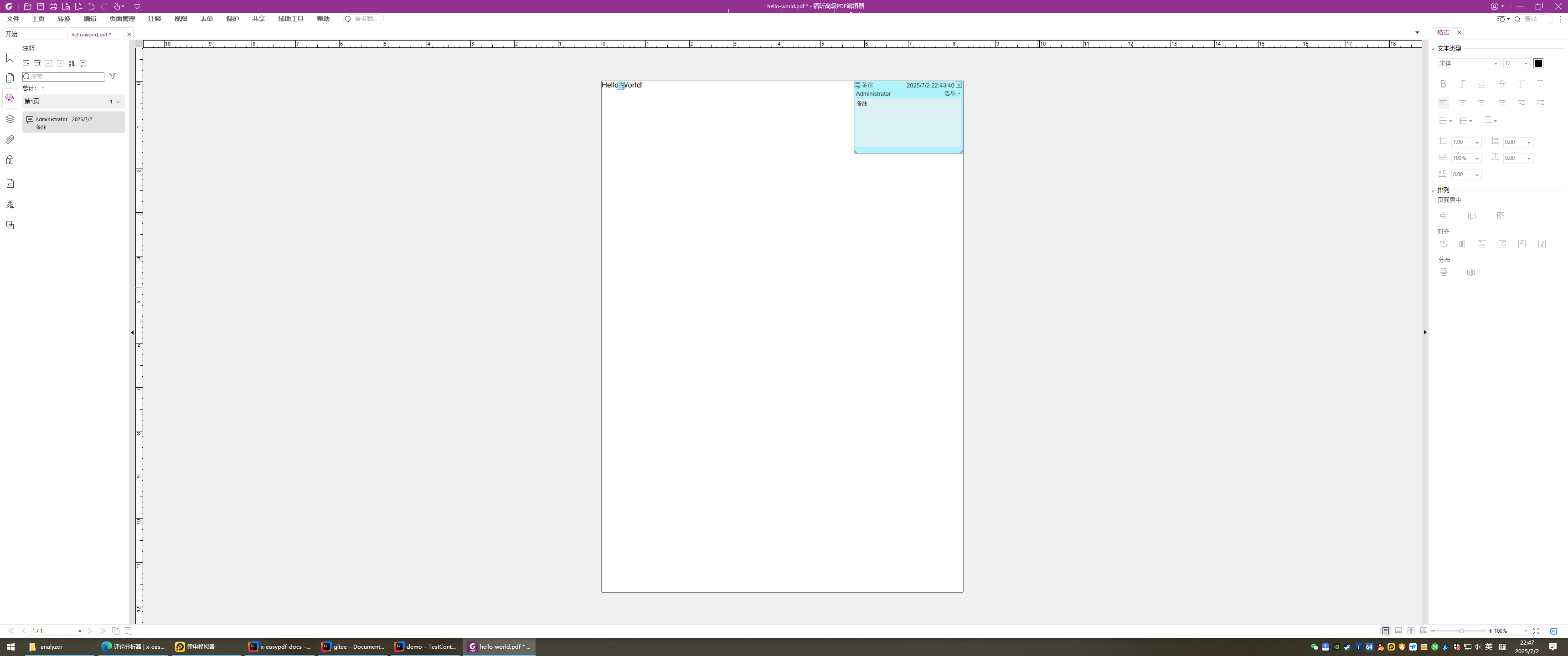Screen dimensions: 1568x656
Task: Adjust the zoom slider handle
Action: (1461, 631)
